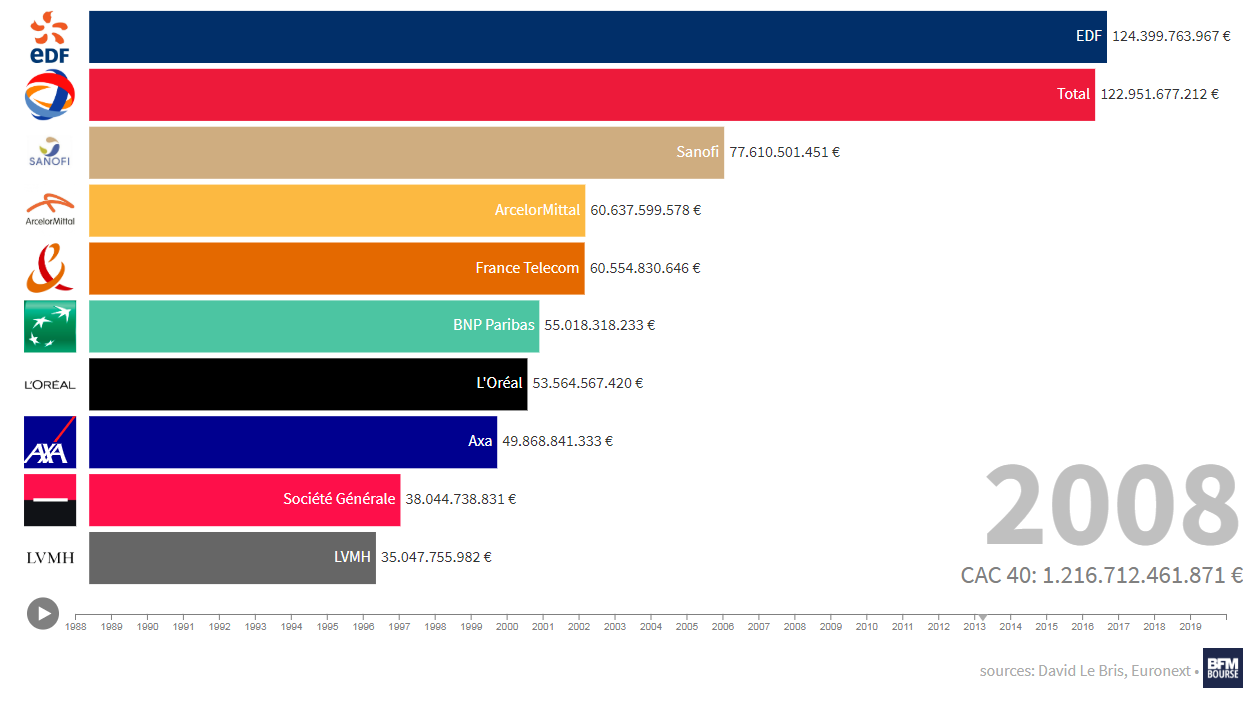
Task: Jump to 1998 on the timeline
Action: [435, 626]
